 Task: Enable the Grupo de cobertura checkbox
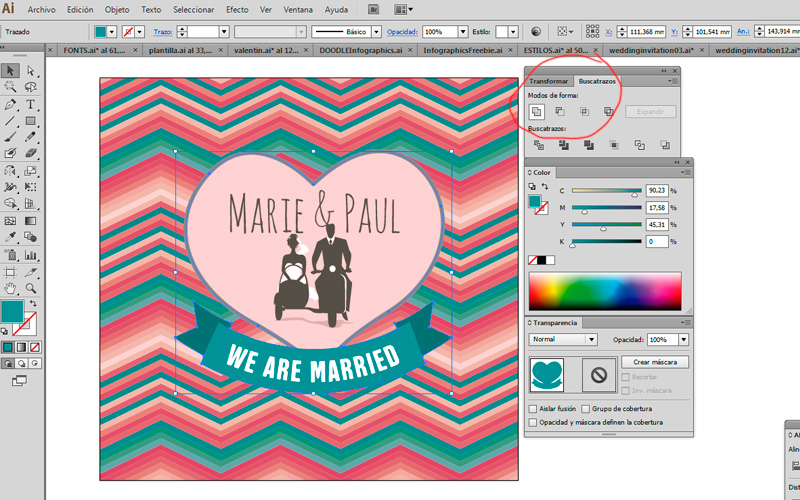click(585, 409)
